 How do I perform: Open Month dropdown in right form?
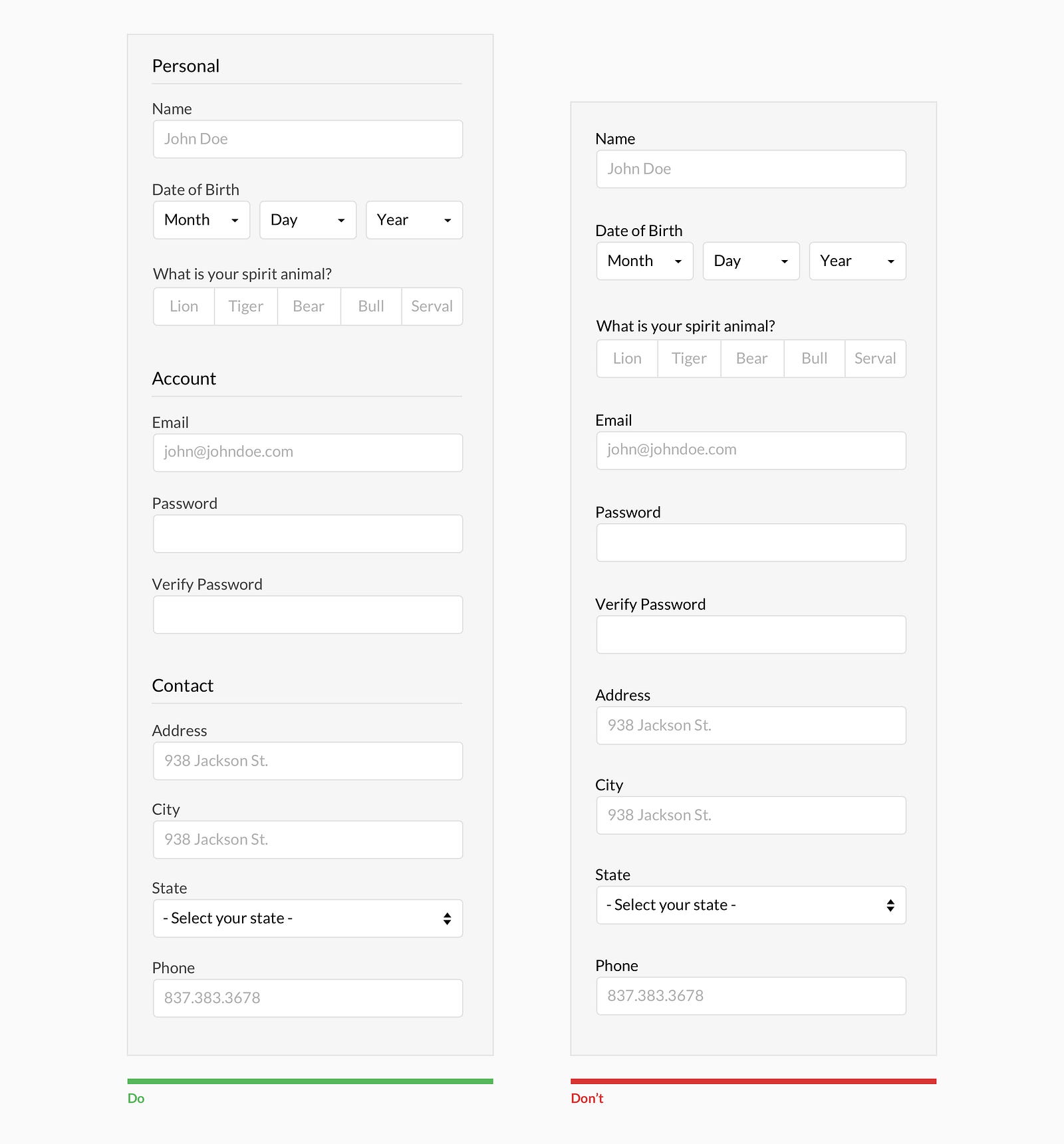644,261
